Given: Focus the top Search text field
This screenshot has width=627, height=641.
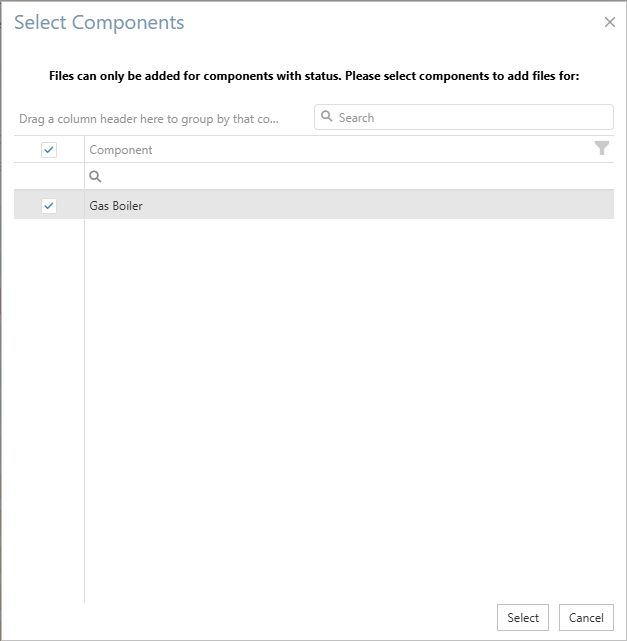Looking at the screenshot, I should 470,117.
